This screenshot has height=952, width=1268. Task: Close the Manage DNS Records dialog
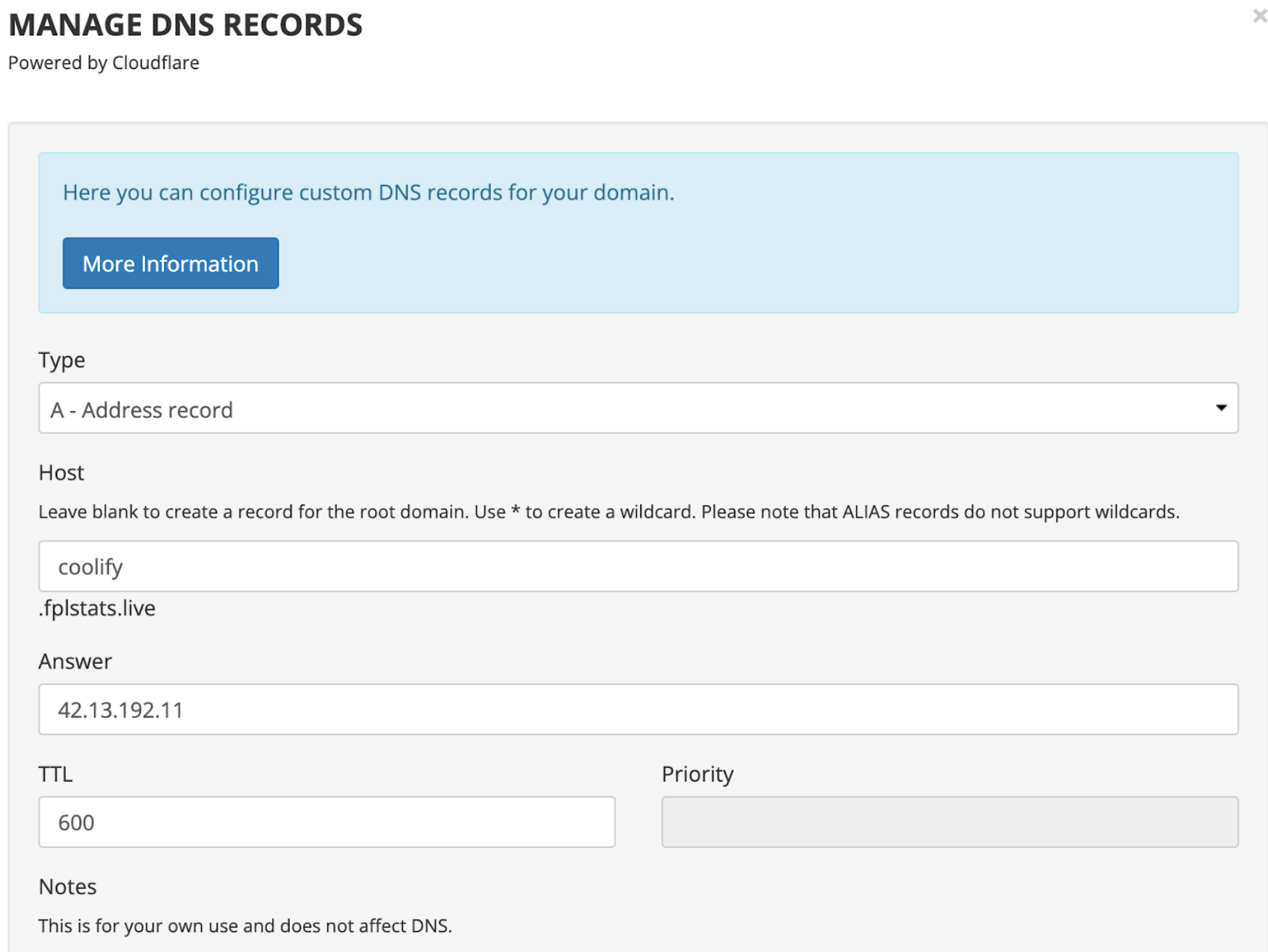pyautogui.click(x=1259, y=16)
